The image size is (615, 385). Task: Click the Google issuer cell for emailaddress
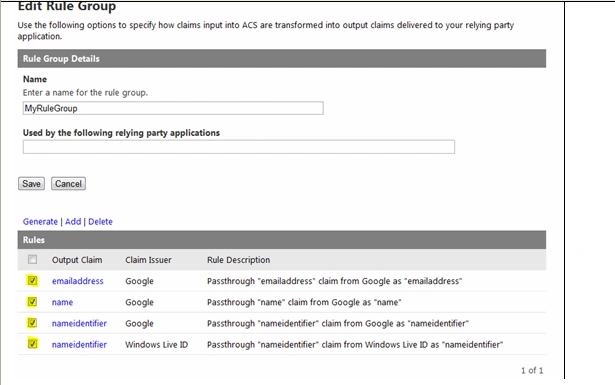point(139,281)
